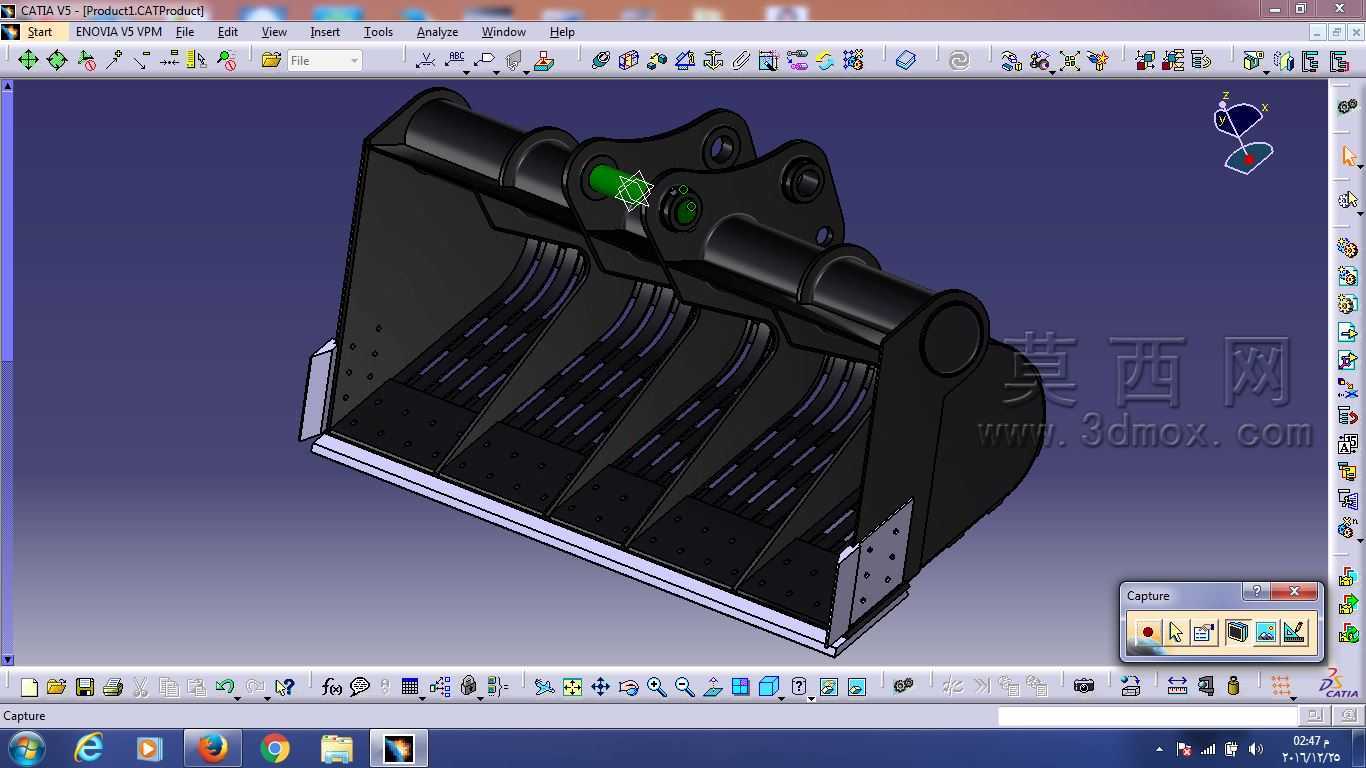Click the Coincidence Constraint icon
This screenshot has height=768, width=1366.
pyautogui.click(x=600, y=61)
